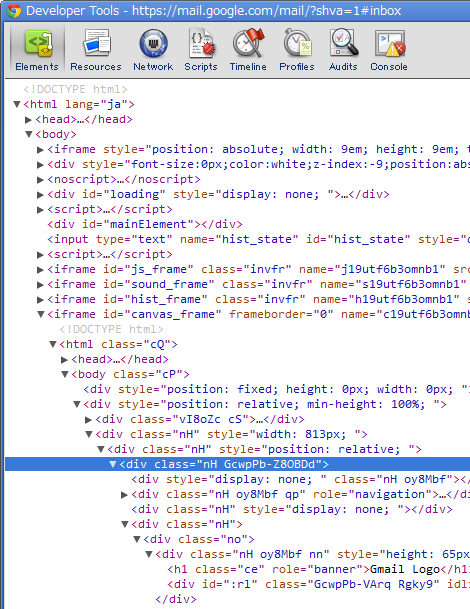Open the Resources panel icon
Viewport: 470px width, 609px height.
(x=96, y=49)
